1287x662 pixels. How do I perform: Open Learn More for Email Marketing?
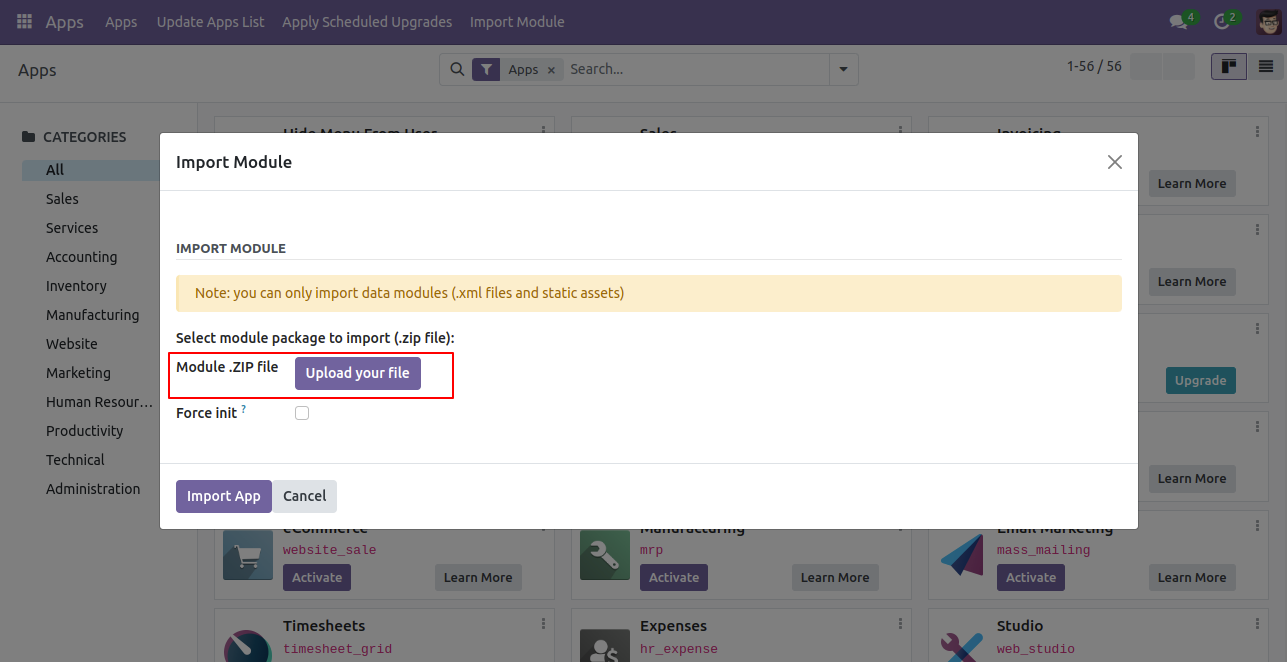(1192, 577)
